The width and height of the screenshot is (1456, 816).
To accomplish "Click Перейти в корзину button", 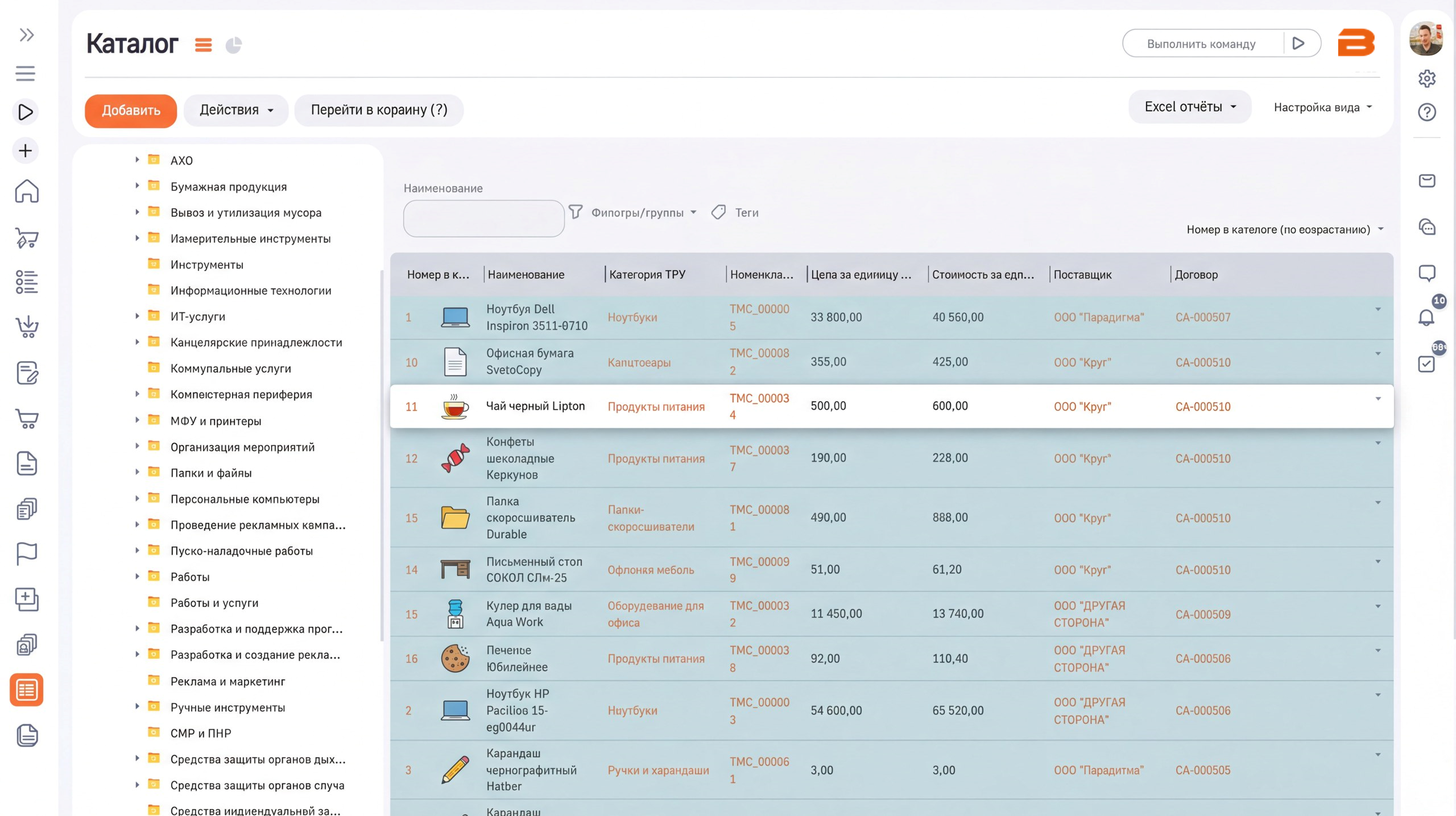I will [x=379, y=110].
